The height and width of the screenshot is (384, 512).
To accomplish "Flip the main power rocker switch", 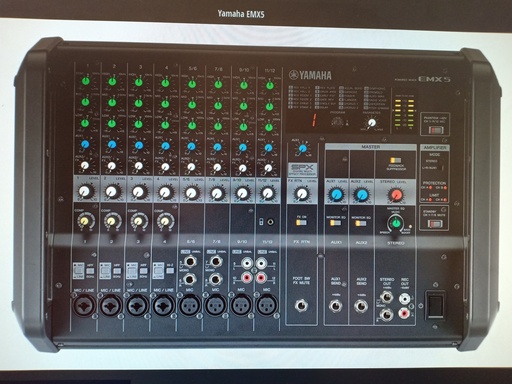I will 436,305.
